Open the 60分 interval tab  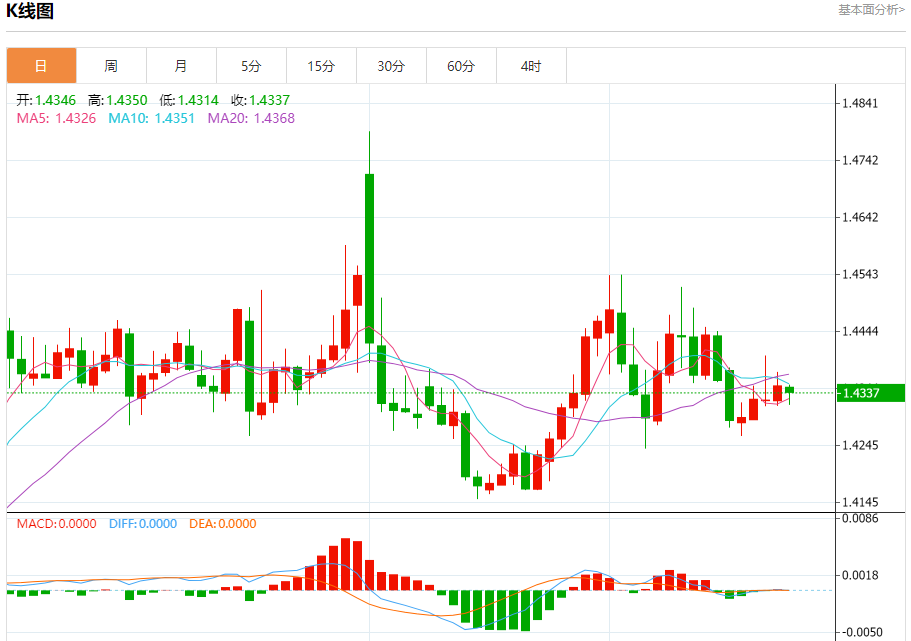tap(461, 66)
